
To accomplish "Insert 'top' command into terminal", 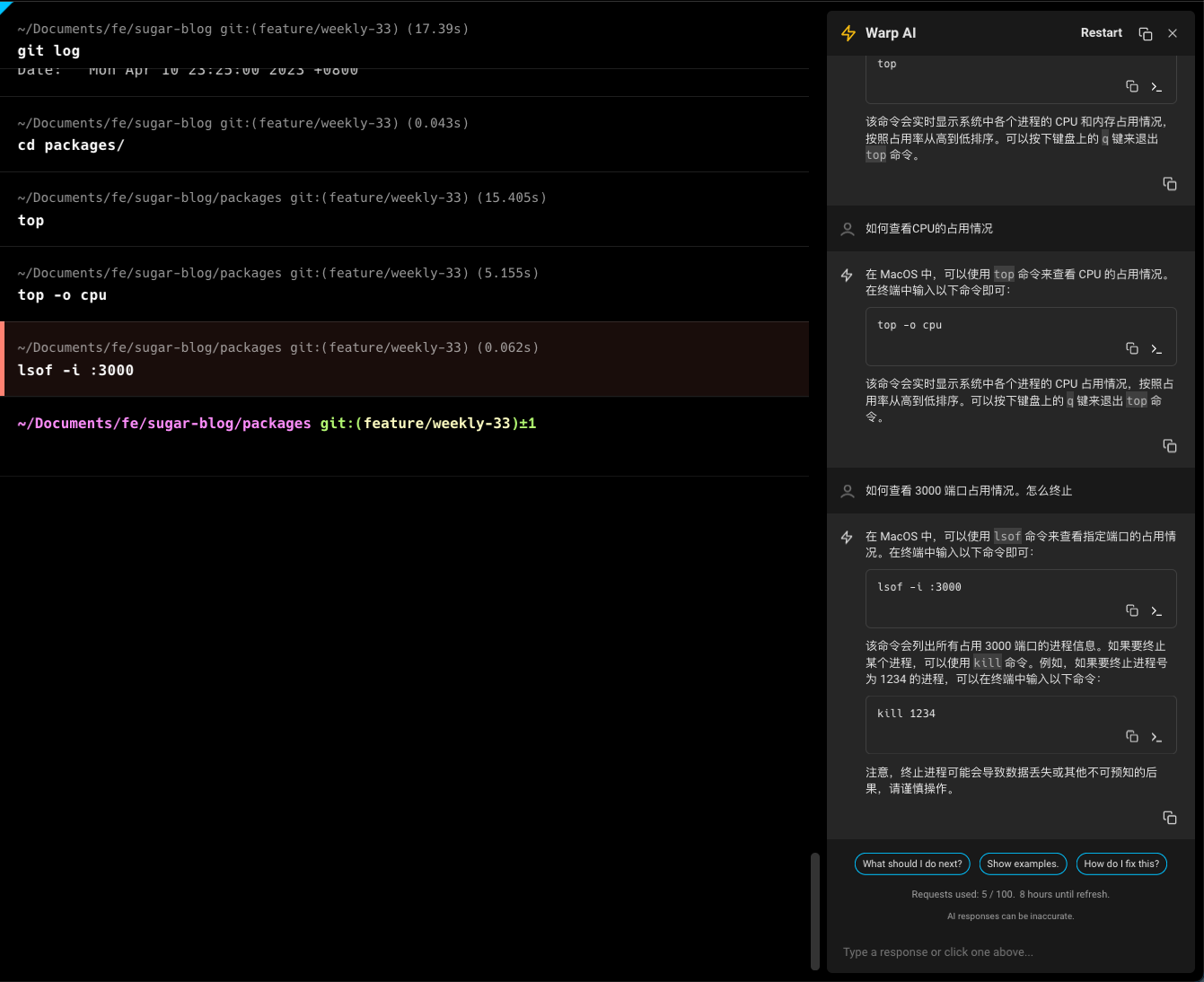I will (x=1156, y=86).
